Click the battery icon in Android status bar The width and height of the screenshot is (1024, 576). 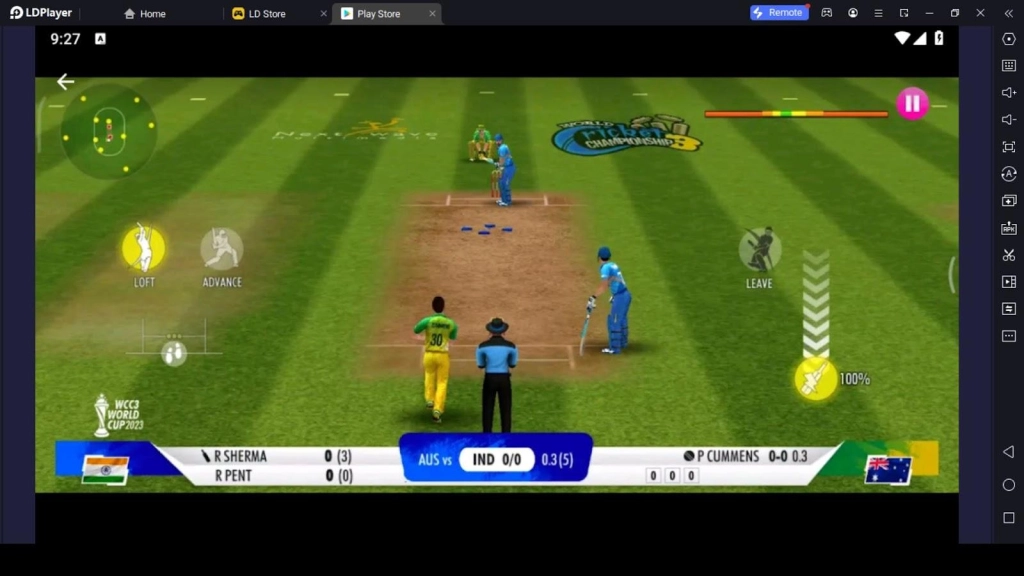click(939, 39)
